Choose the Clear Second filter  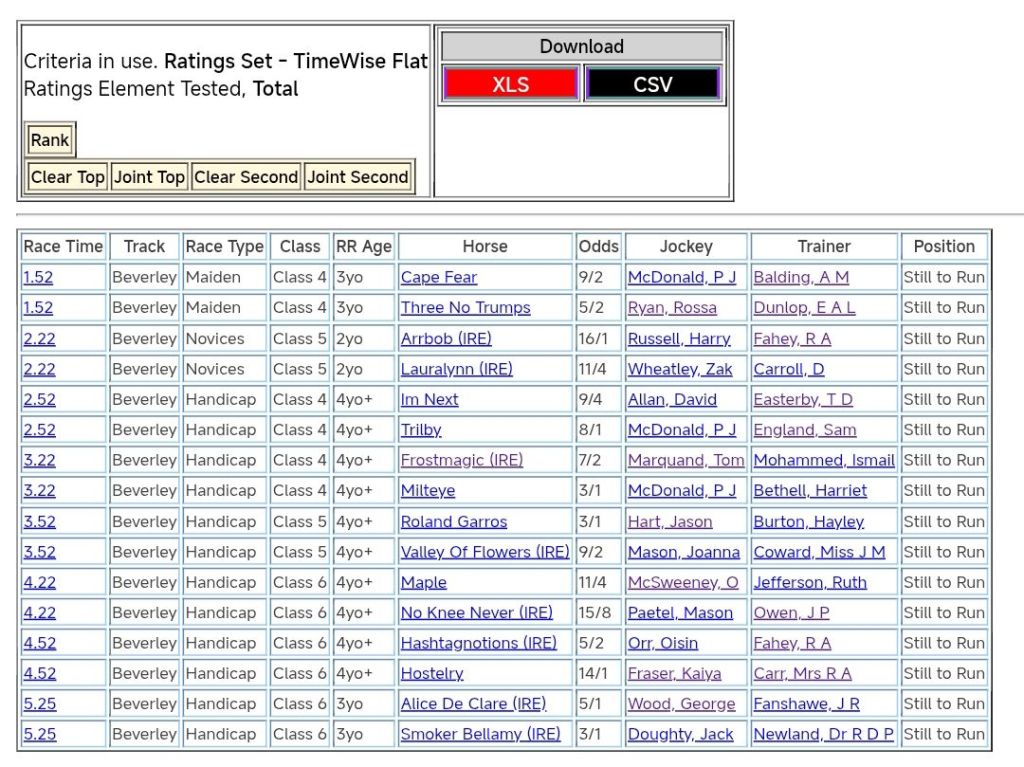point(246,177)
